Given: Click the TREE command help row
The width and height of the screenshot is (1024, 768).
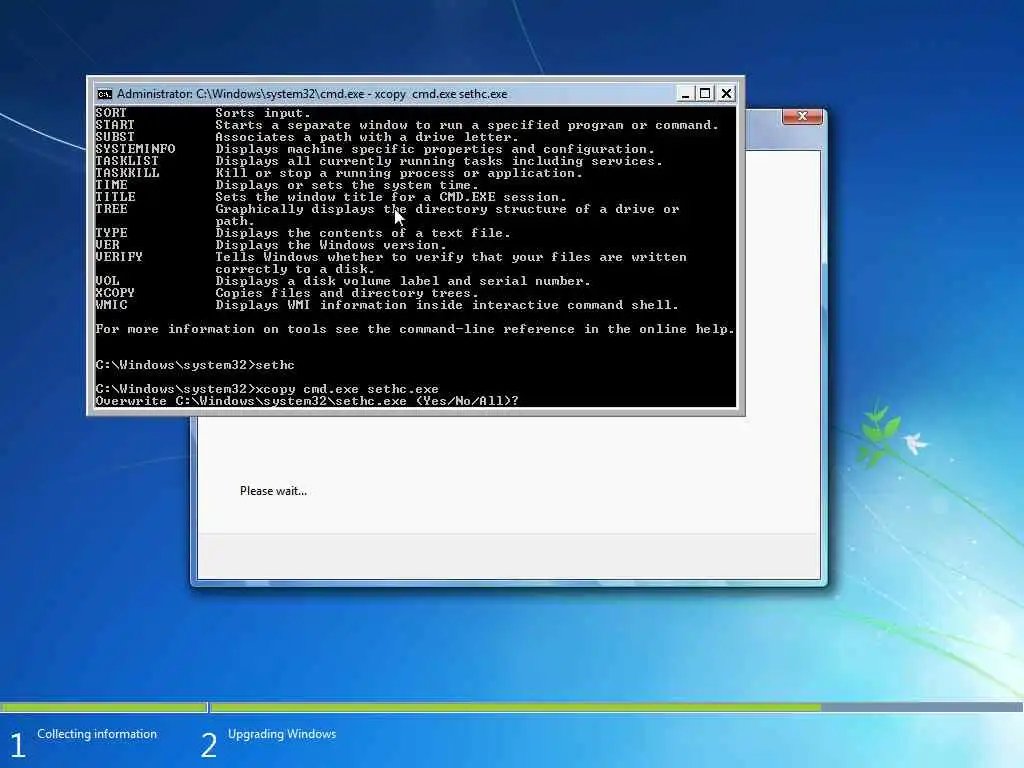Looking at the screenshot, I should coord(387,215).
